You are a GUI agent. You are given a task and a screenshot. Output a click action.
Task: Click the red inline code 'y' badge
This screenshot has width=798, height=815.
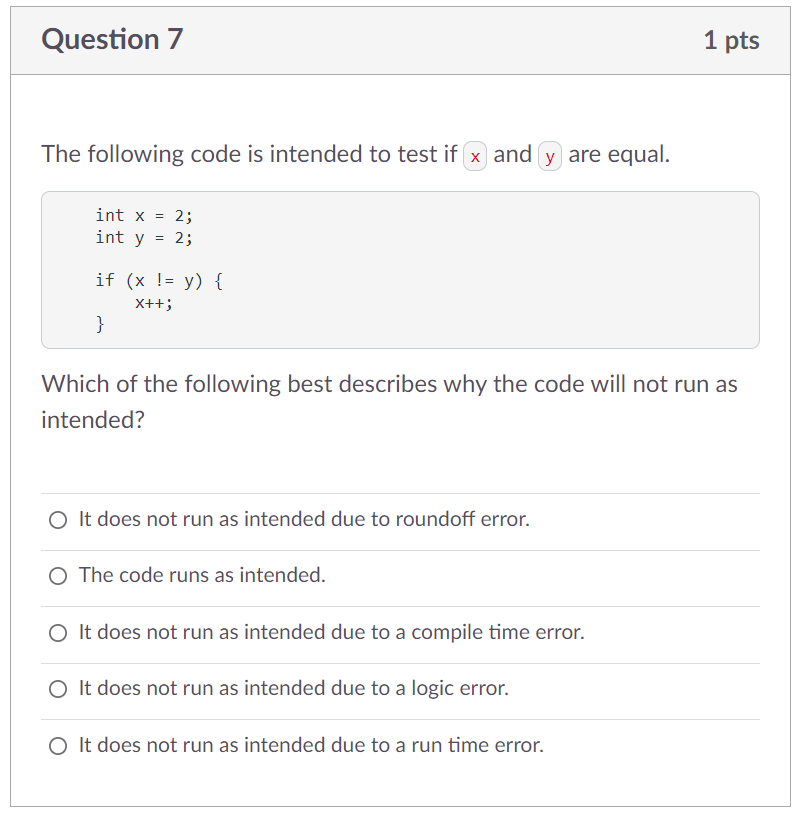tap(550, 156)
